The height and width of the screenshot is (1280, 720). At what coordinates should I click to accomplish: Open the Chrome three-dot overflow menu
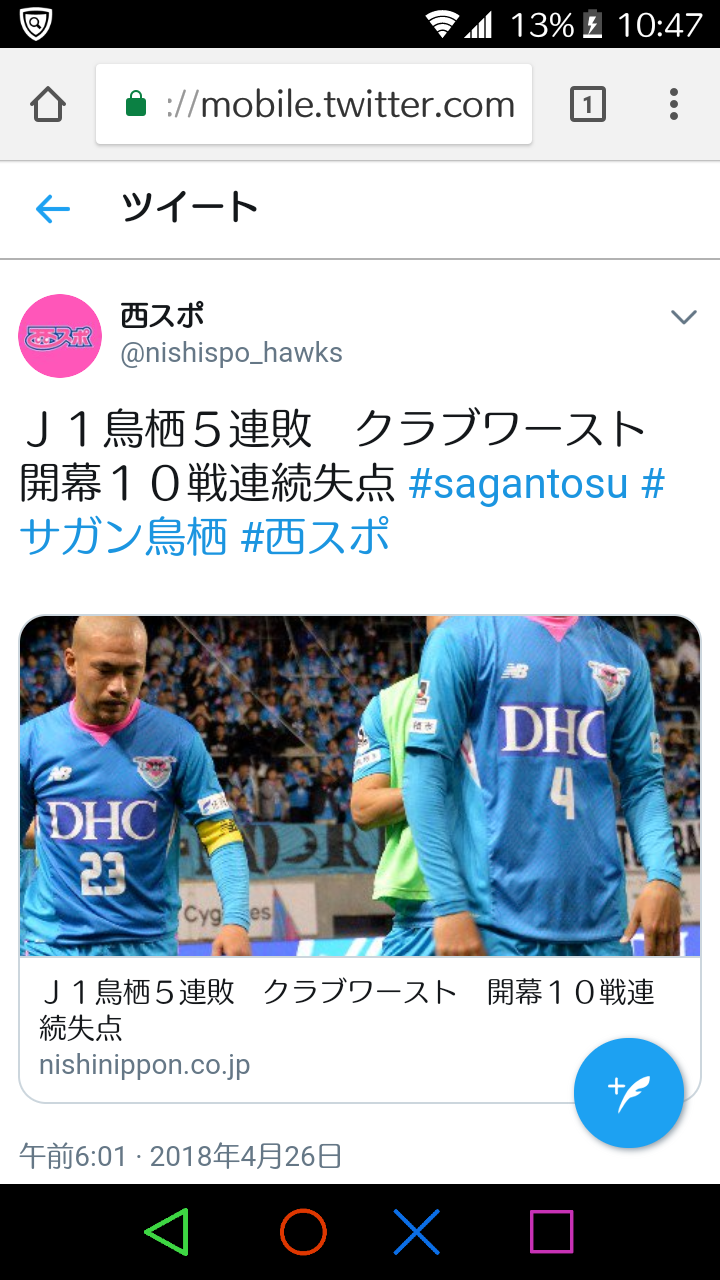[x=674, y=104]
